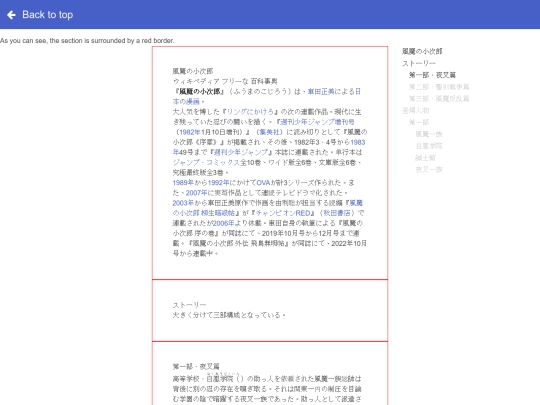Screen dimensions: 540x405
Task: Click the ストーリー heading in the second section
Action: 189,305
